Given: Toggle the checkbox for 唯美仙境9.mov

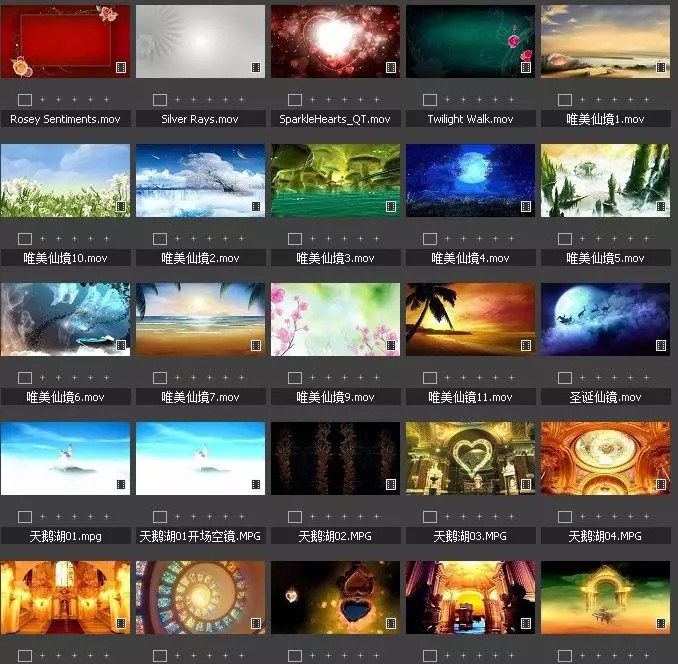Looking at the screenshot, I should pyautogui.click(x=295, y=378).
